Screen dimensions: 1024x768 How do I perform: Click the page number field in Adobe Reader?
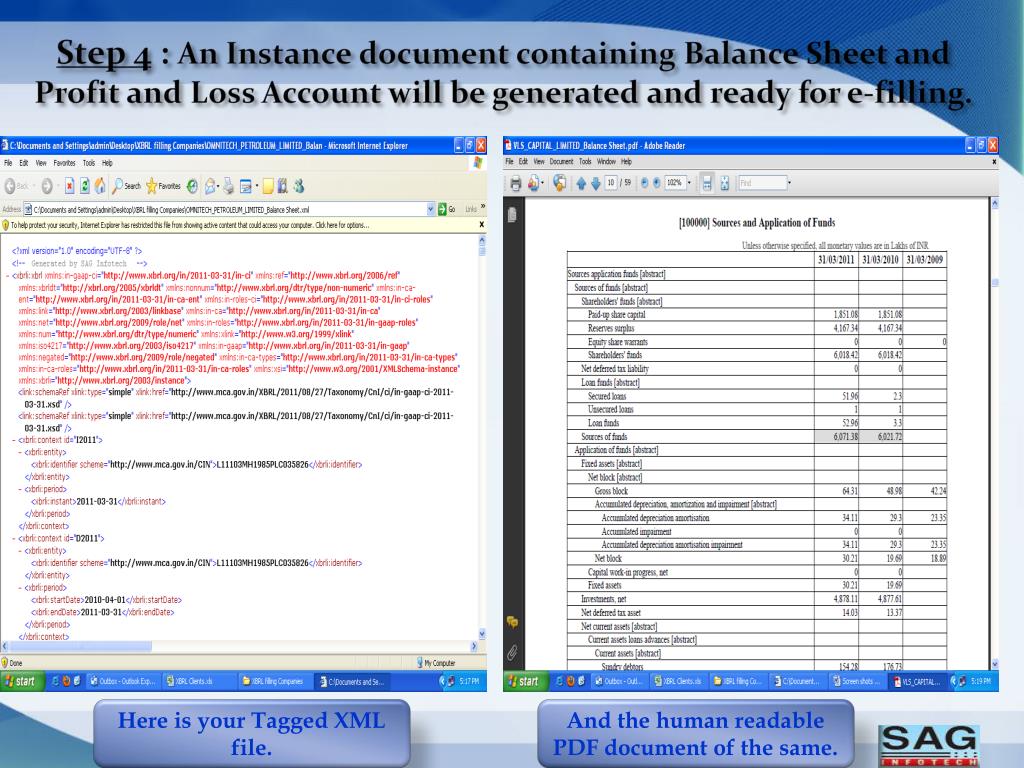point(611,183)
